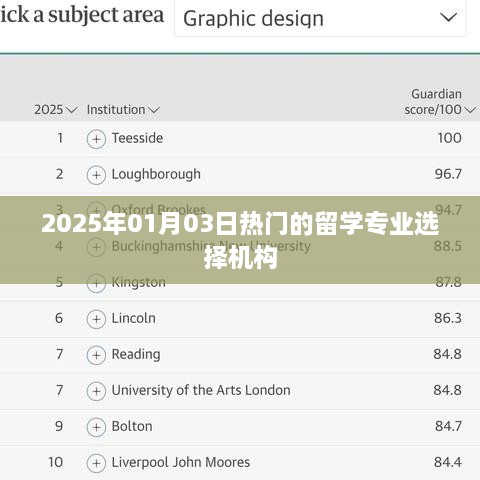Image resolution: width=480 pixels, height=480 pixels.
Task: Click Kingston's score 87.8
Action: tap(448, 282)
